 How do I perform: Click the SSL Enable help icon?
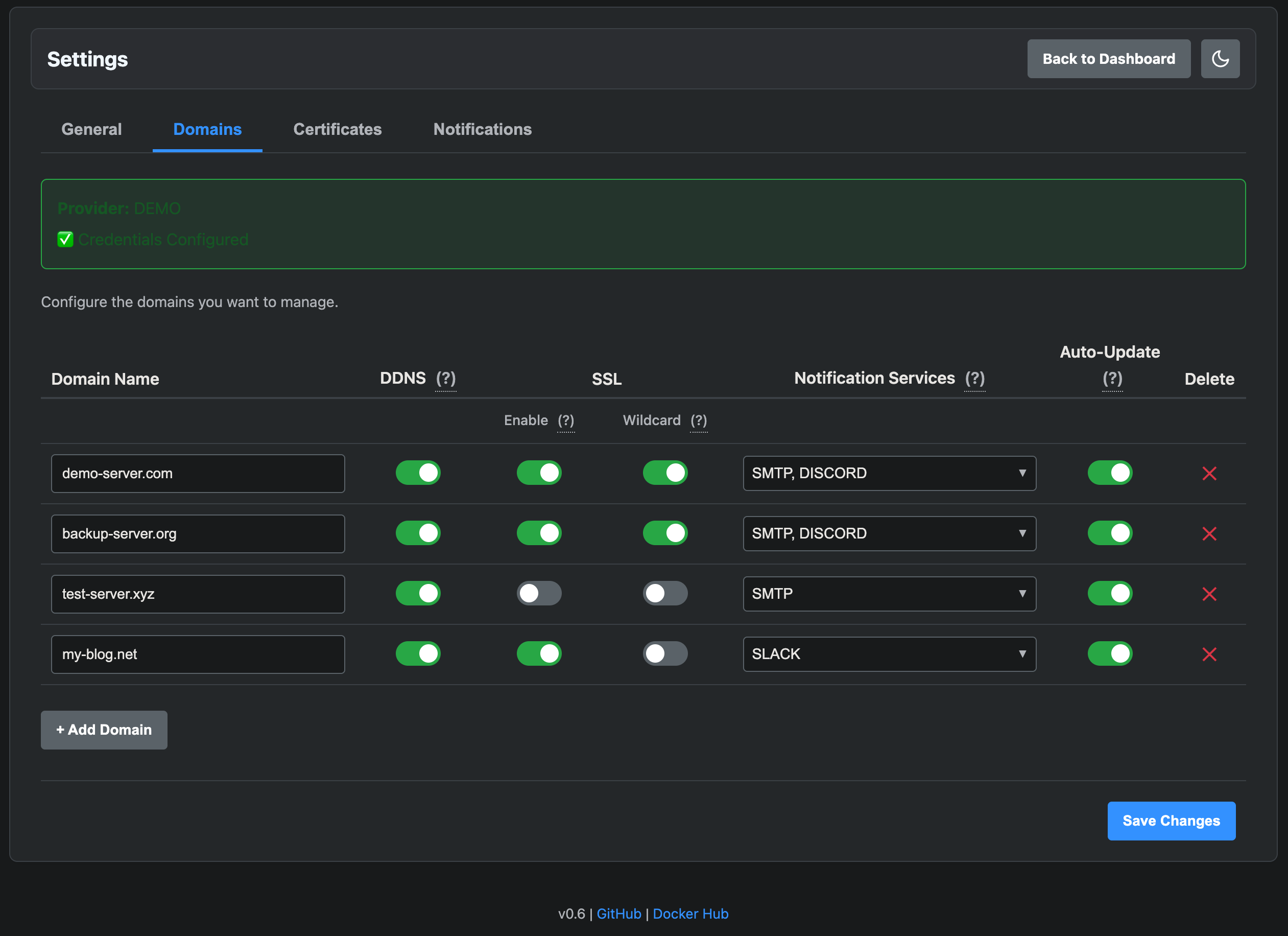point(566,420)
